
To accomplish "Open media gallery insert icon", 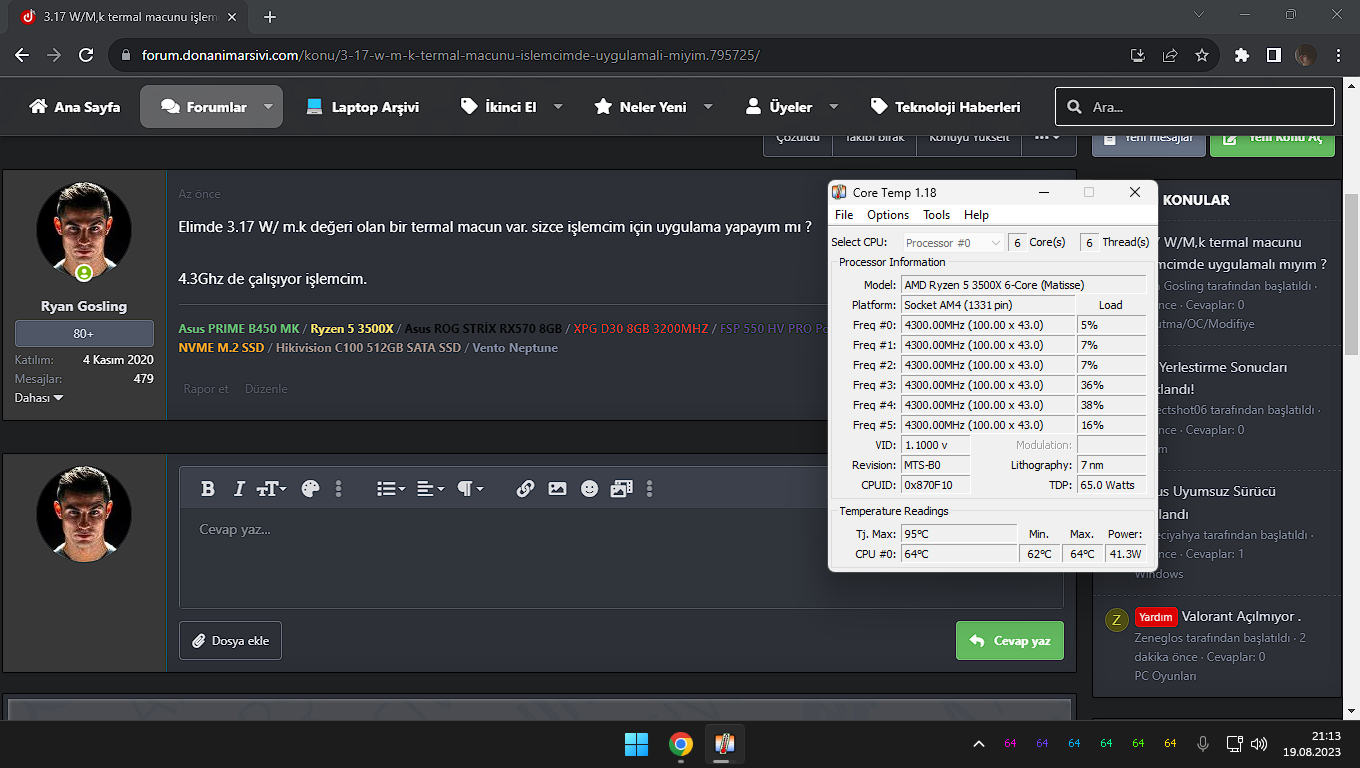I will tap(621, 489).
